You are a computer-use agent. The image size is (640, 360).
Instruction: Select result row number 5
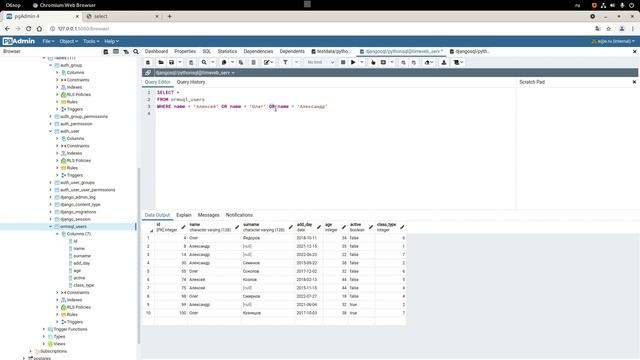148,271
